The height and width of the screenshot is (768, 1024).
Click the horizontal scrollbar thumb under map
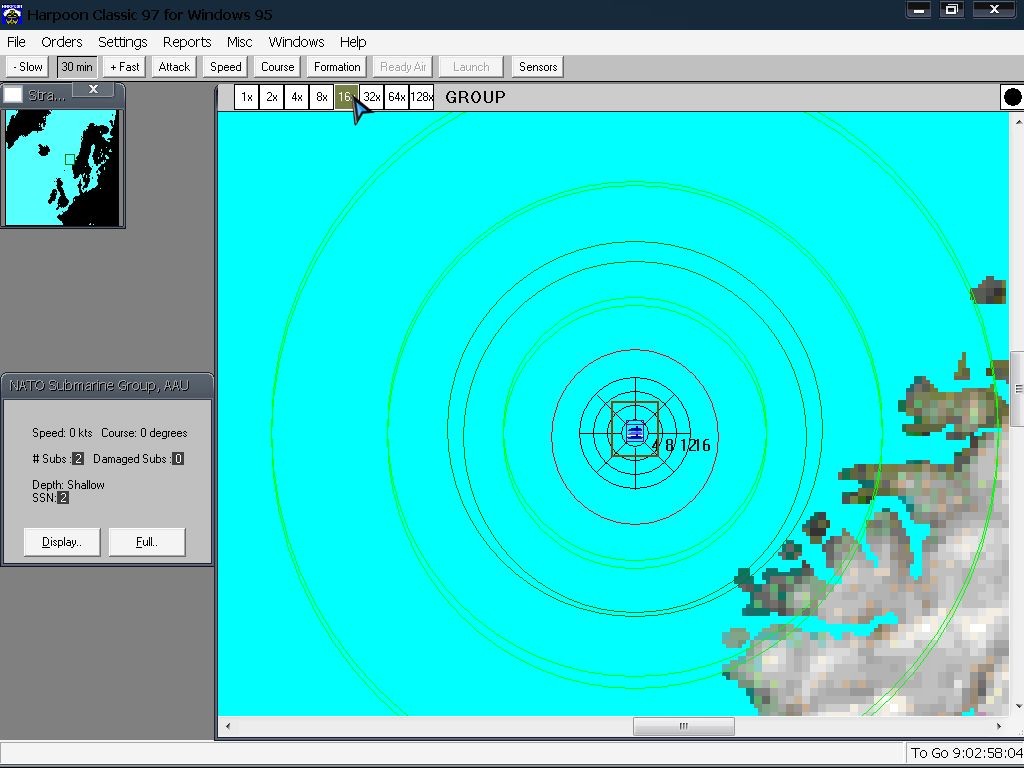(x=683, y=727)
